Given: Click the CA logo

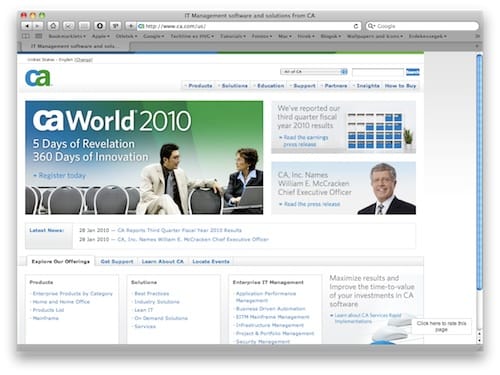Looking at the screenshot, I should 38,78.
